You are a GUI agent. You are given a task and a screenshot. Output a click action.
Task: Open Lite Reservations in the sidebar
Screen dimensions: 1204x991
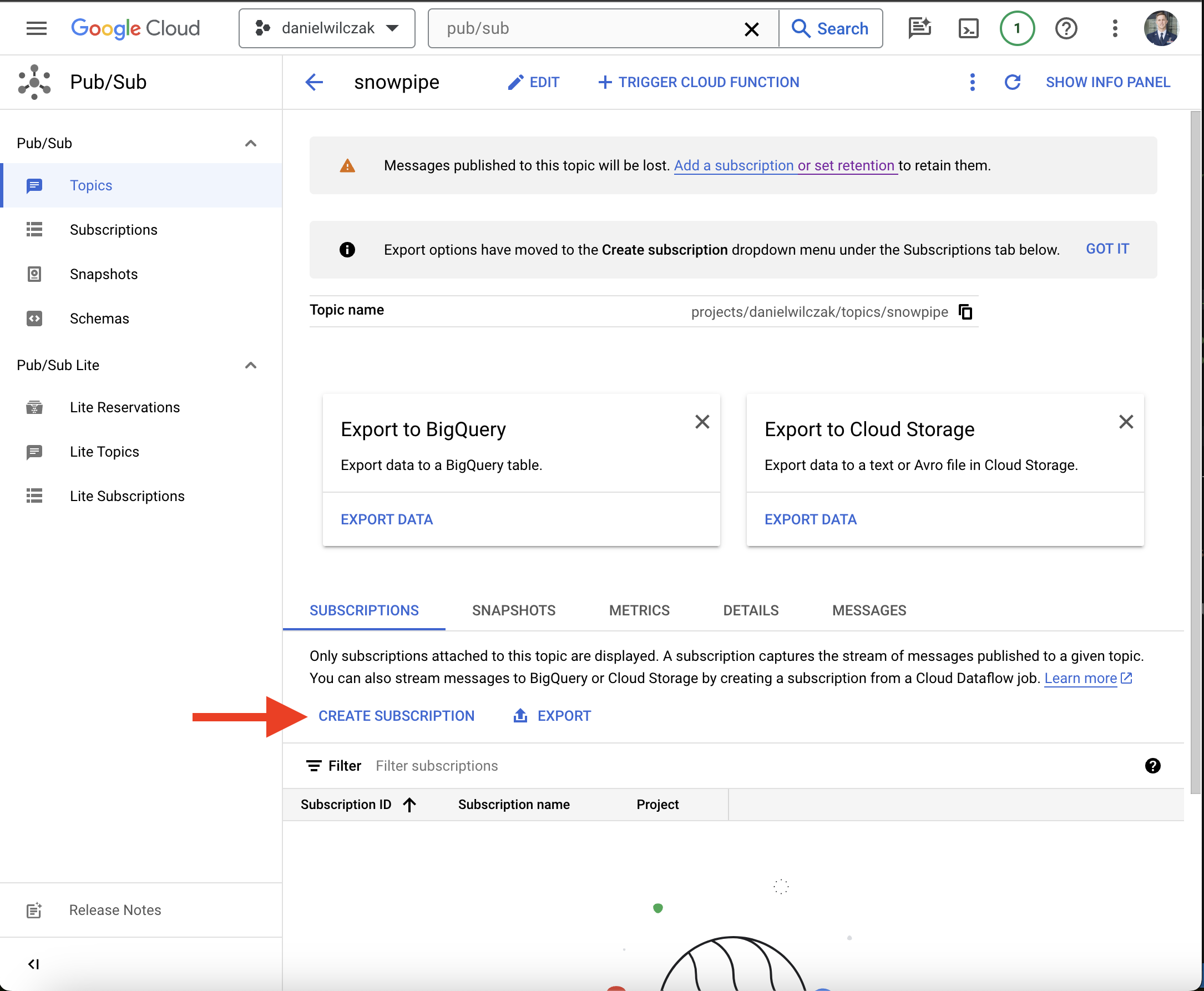[141, 408]
